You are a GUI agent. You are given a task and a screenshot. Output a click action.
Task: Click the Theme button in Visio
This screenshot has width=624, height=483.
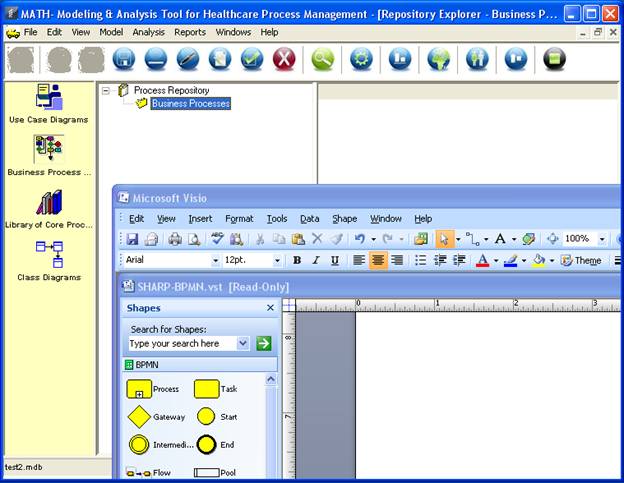coord(581,260)
